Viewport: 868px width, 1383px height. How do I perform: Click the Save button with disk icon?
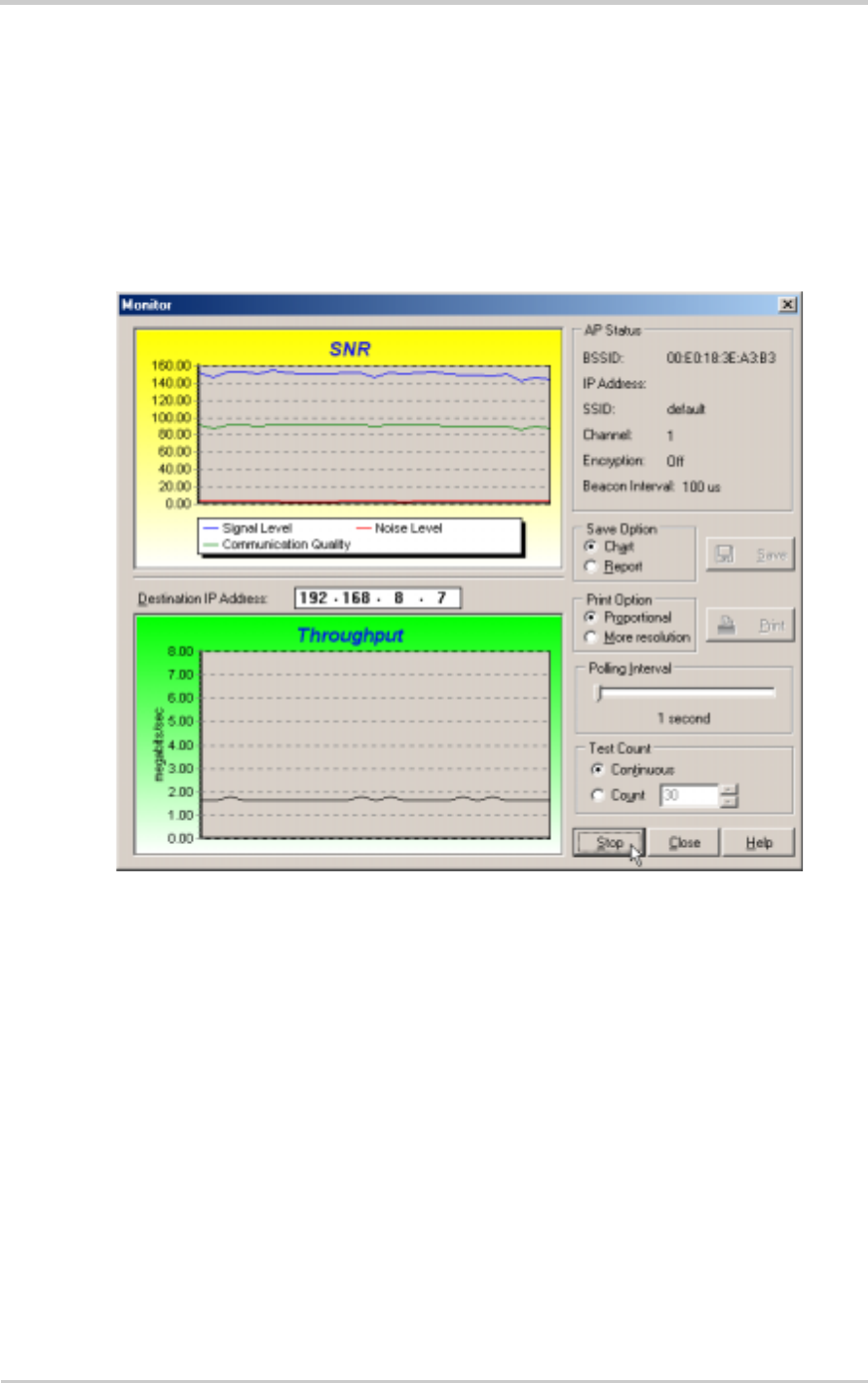click(750, 555)
